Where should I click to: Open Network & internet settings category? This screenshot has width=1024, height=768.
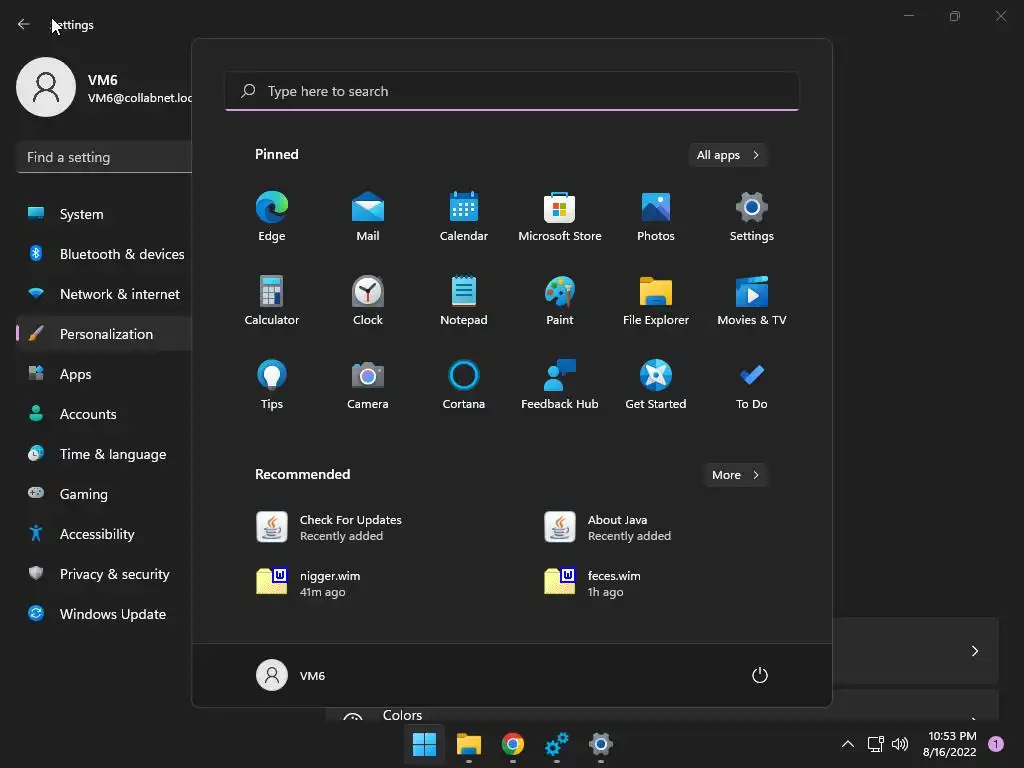coord(104,294)
